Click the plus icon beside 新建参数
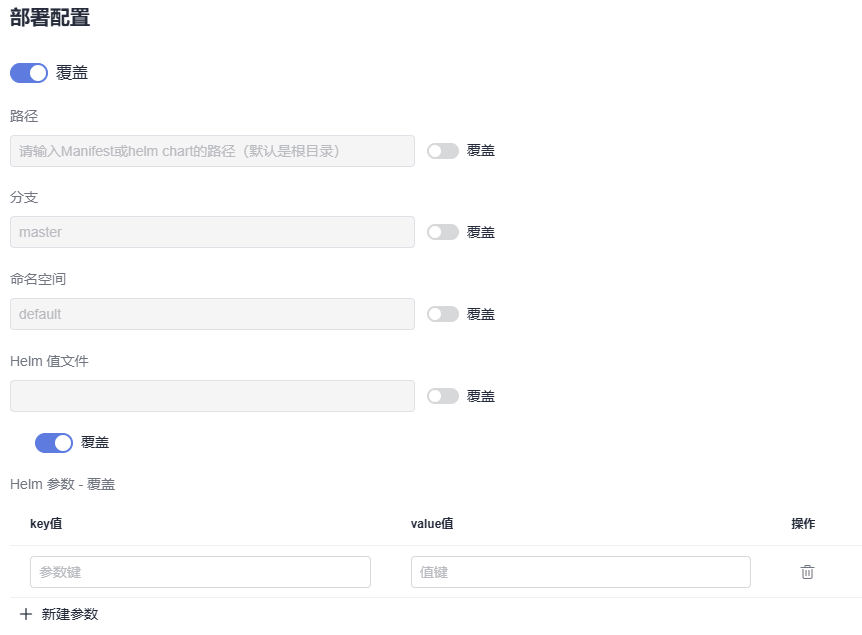The width and height of the screenshot is (862, 635). click(26, 614)
